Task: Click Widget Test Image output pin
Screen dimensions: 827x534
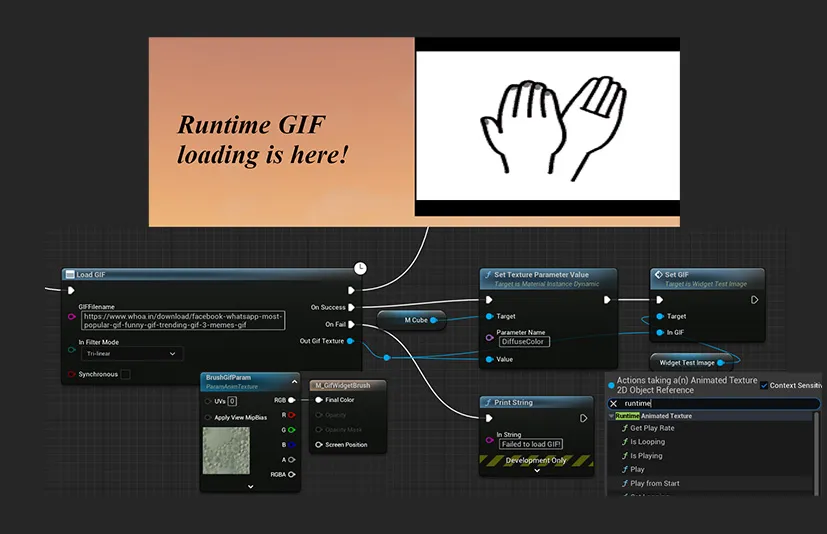Action: click(721, 363)
